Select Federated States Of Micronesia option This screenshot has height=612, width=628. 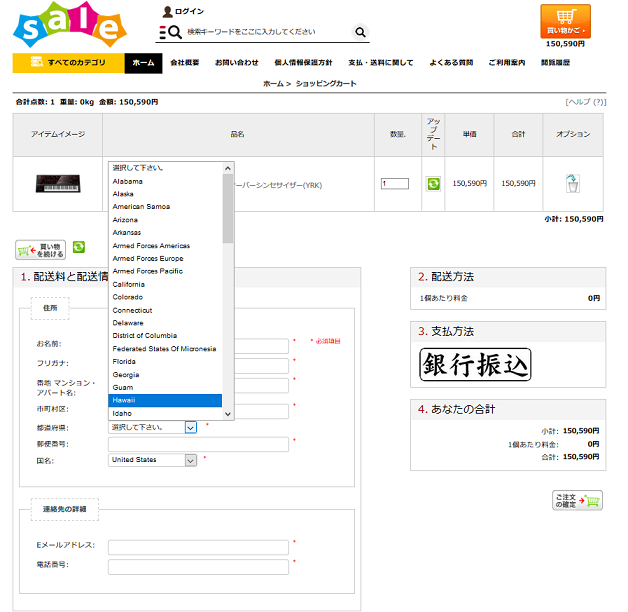point(165,349)
